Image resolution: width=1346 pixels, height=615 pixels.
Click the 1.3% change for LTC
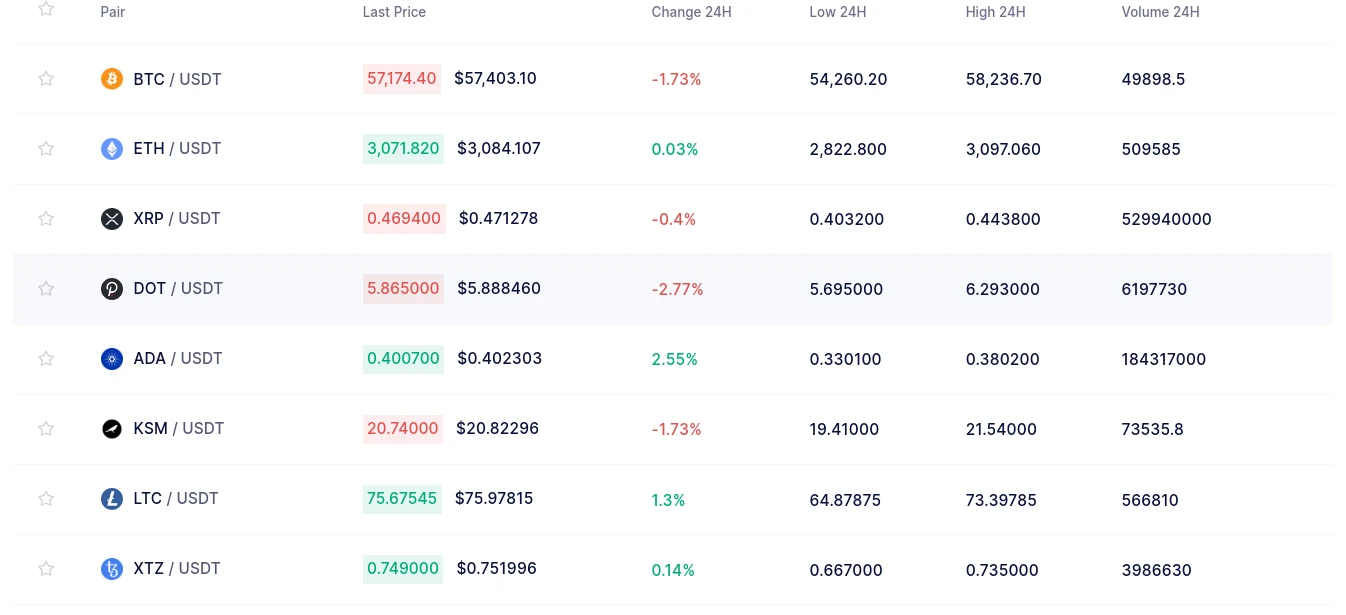[668, 500]
